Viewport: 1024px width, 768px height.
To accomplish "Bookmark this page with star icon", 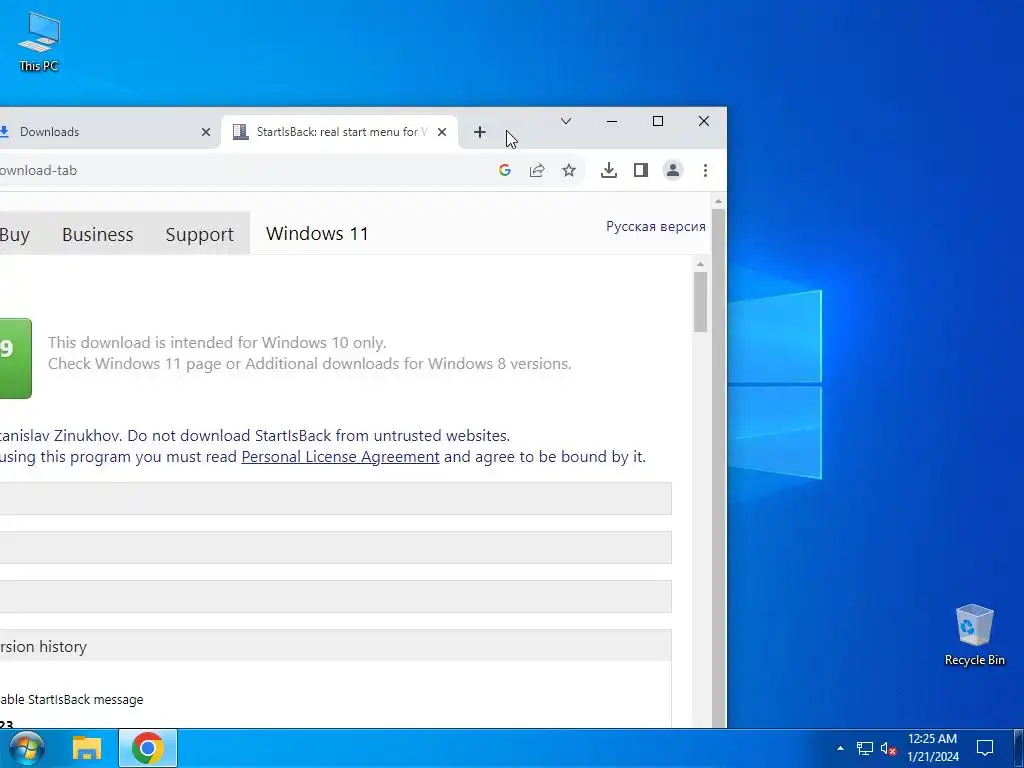I will [x=569, y=170].
